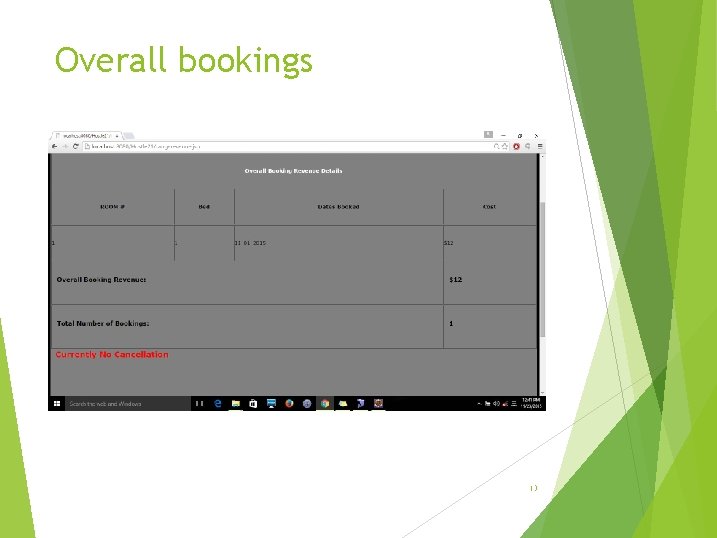717x538 pixels.
Task: Bookmark the page with the star icon
Action: [505, 147]
